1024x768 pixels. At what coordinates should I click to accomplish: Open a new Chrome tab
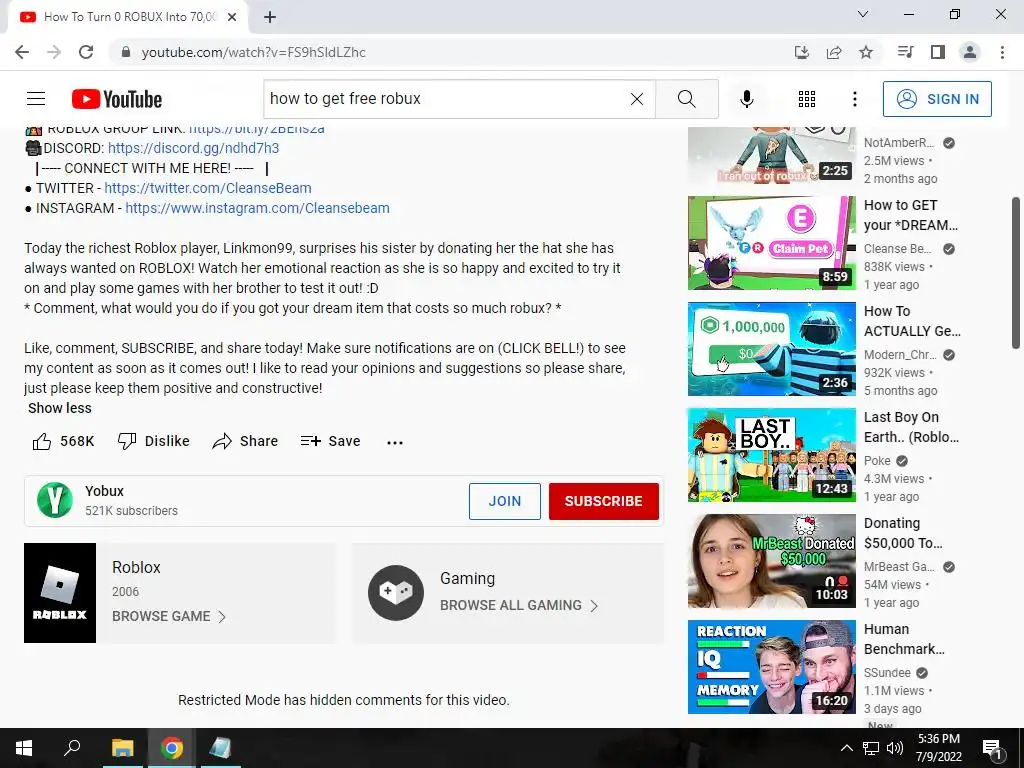point(270,17)
